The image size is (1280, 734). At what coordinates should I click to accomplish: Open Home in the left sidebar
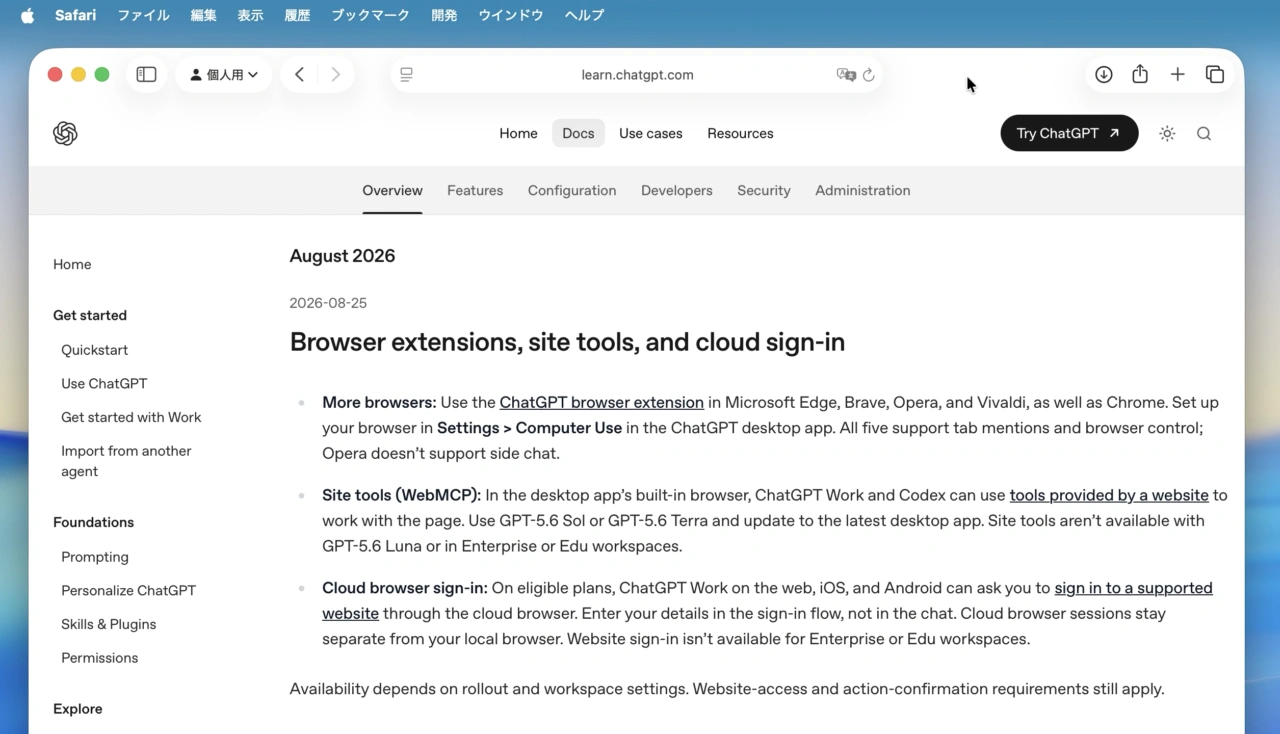(72, 264)
